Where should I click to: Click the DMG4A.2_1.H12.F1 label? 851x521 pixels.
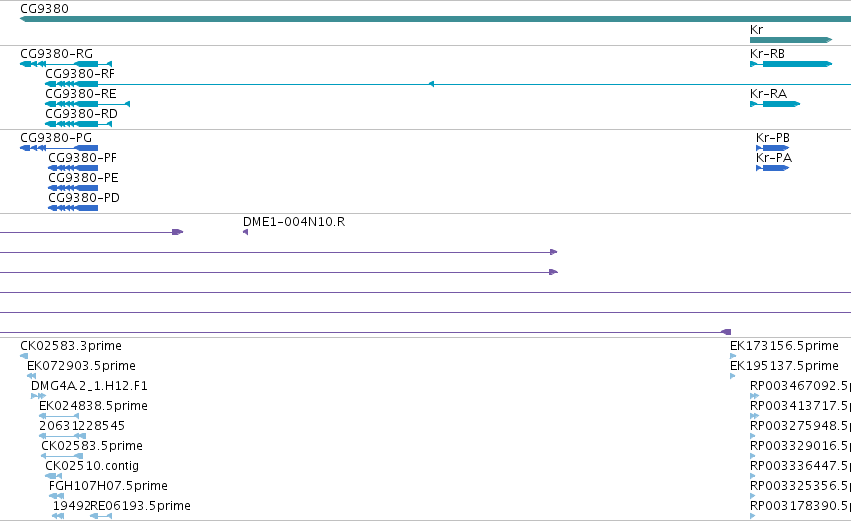pyautogui.click(x=90, y=386)
